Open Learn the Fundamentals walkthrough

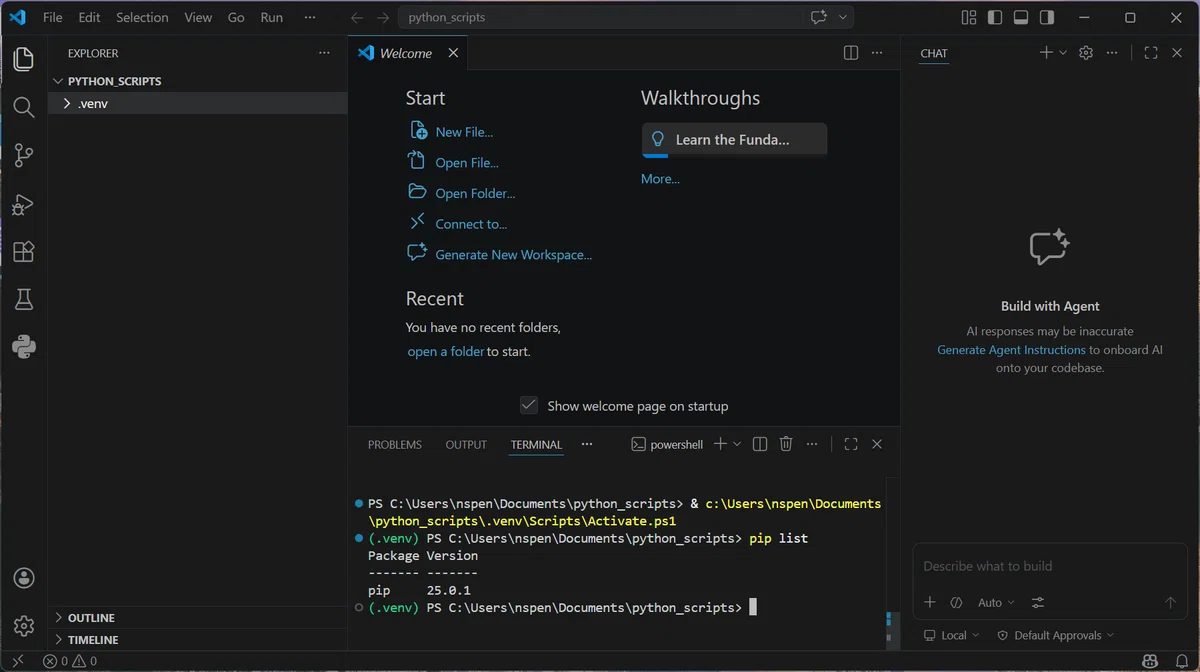[x=734, y=140]
